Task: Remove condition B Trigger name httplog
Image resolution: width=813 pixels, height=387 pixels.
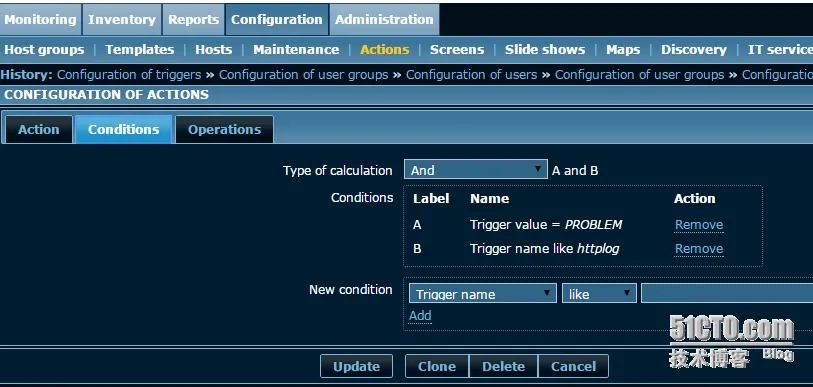Action: tap(699, 249)
